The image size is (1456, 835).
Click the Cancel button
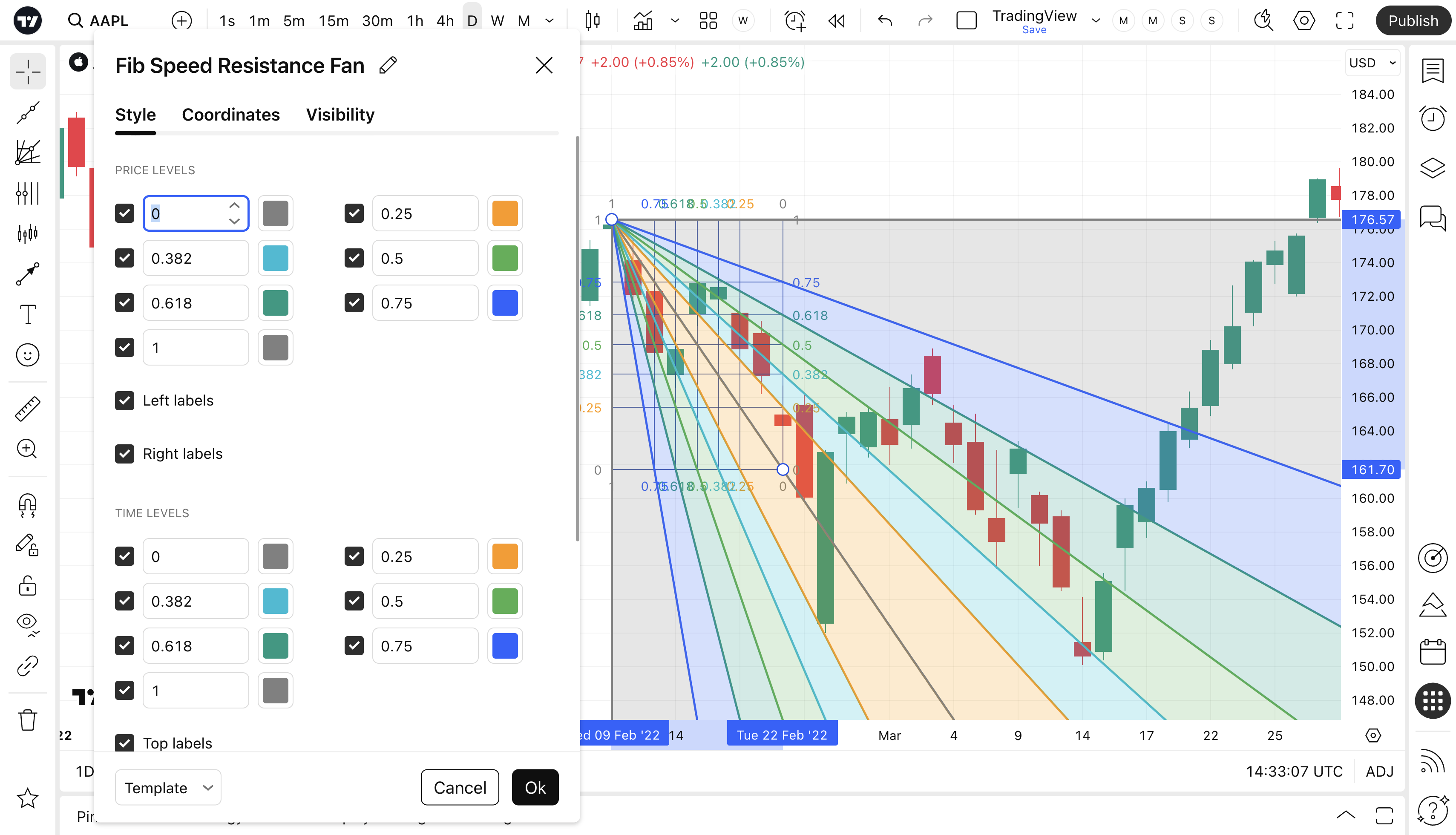[459, 787]
